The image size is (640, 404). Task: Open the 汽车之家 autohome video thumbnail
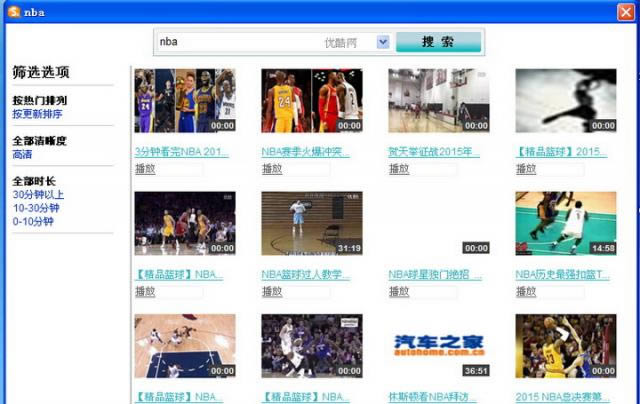click(438, 345)
